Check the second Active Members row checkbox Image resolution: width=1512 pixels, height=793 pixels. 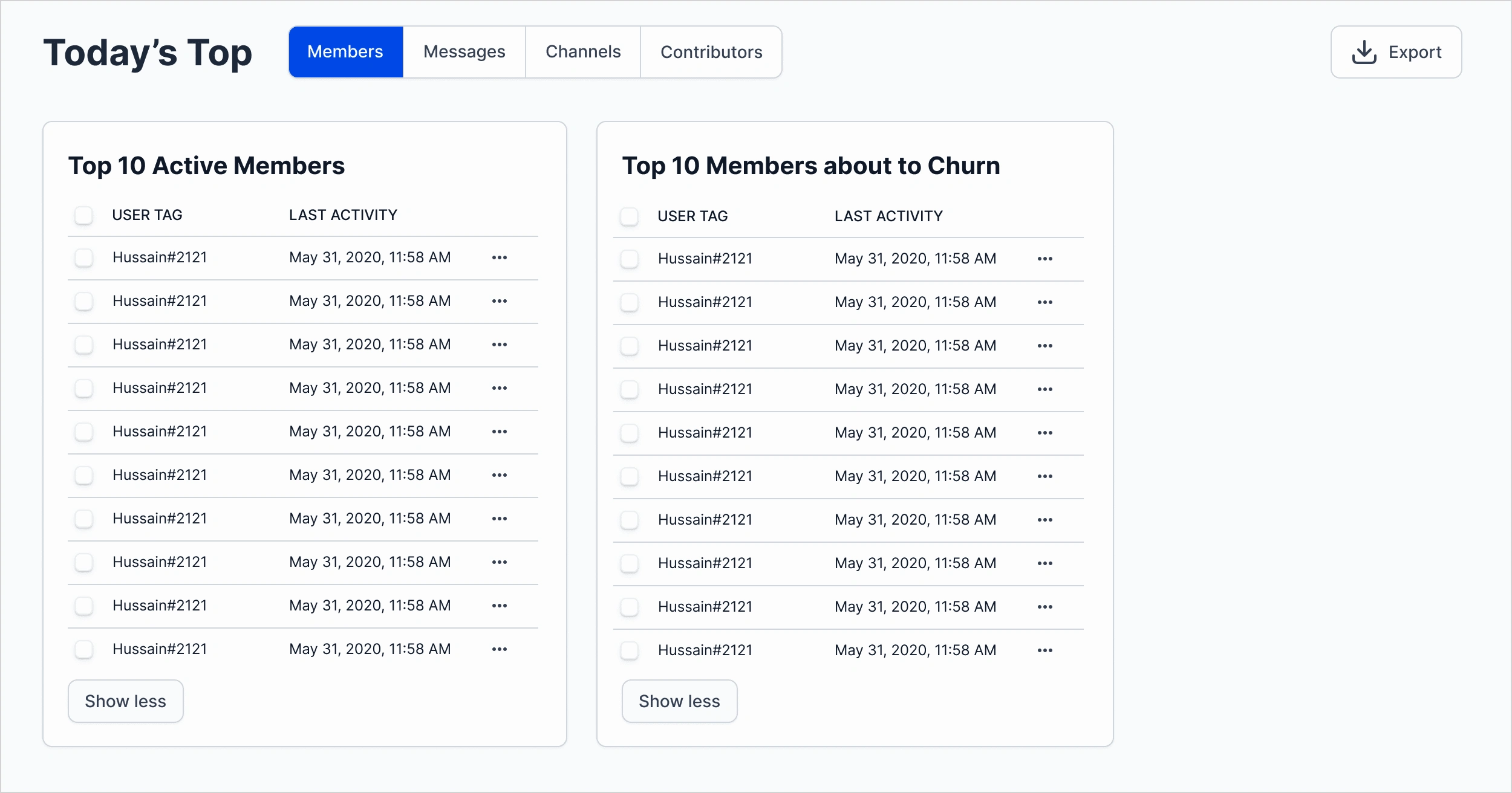pos(83,301)
